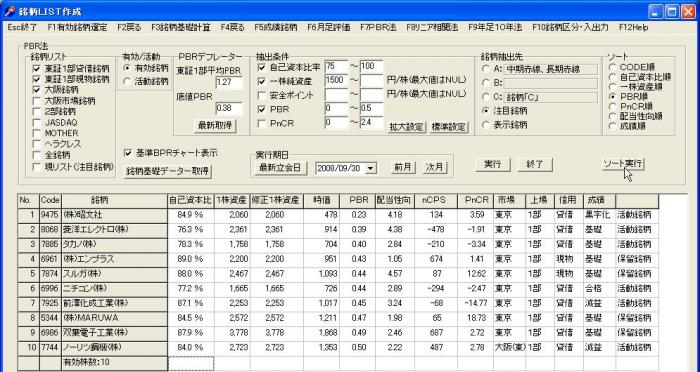Click ソート実行 button

pos(623,163)
